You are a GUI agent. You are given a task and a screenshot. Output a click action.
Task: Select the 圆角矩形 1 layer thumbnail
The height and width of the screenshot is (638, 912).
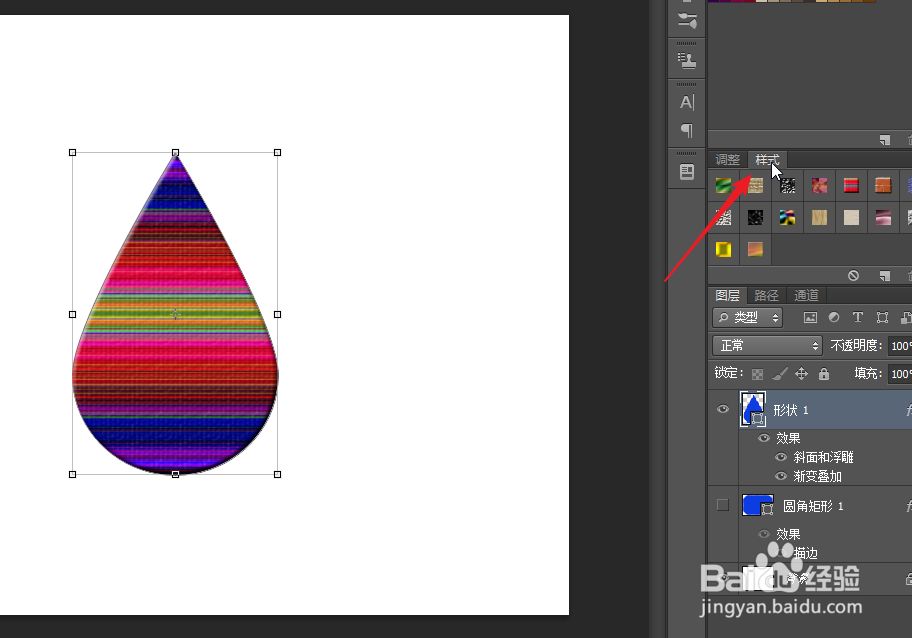(758, 505)
